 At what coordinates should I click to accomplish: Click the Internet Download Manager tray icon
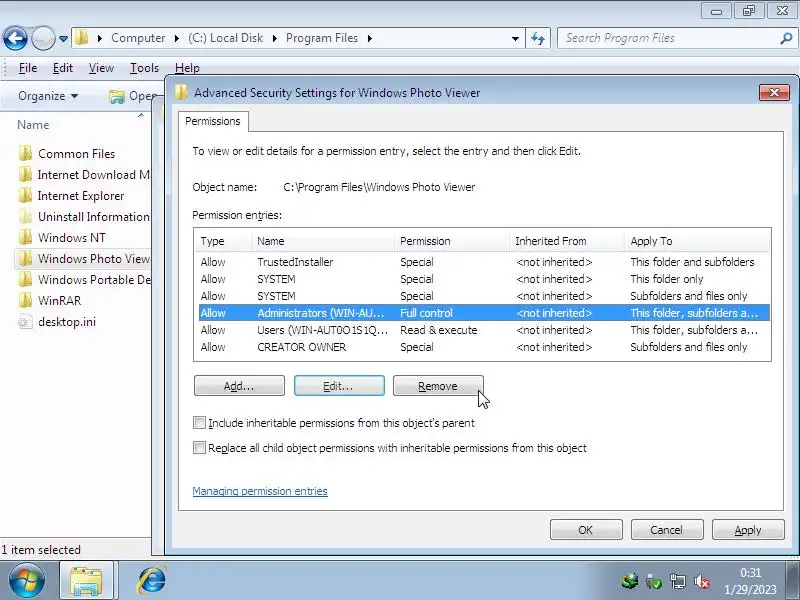pyautogui.click(x=631, y=581)
